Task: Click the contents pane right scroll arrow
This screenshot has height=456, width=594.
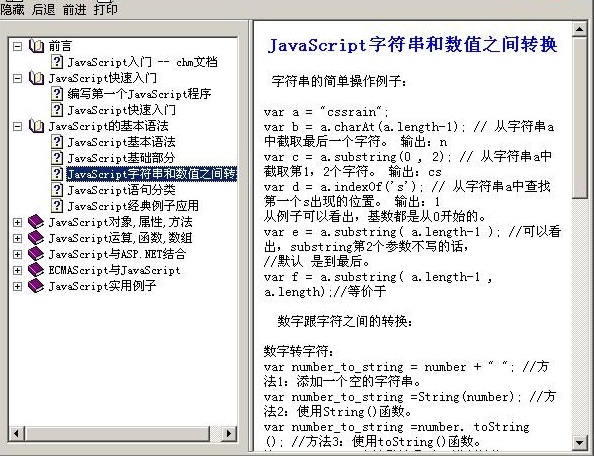Action: 229,433
